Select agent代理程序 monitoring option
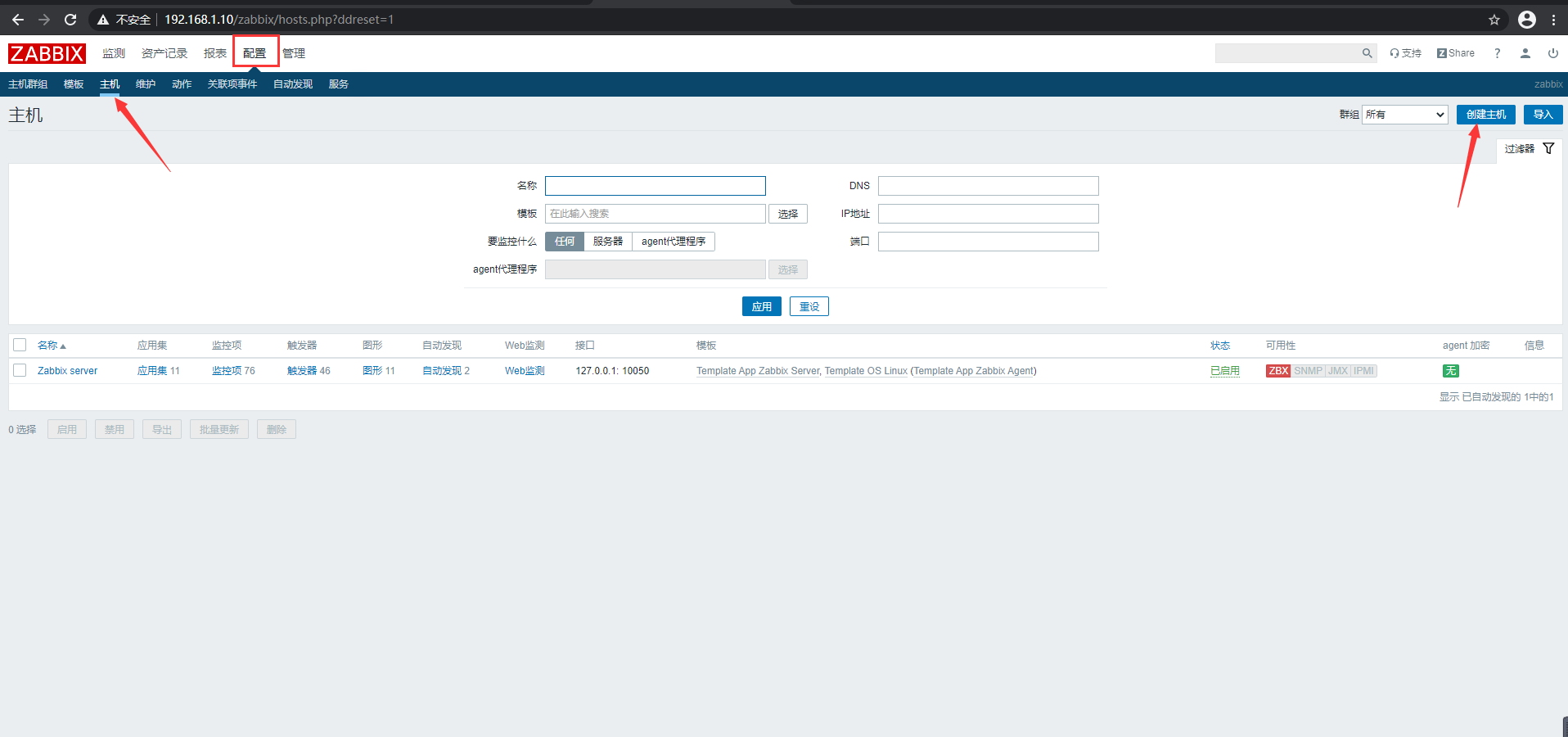The image size is (1568, 737). point(674,242)
